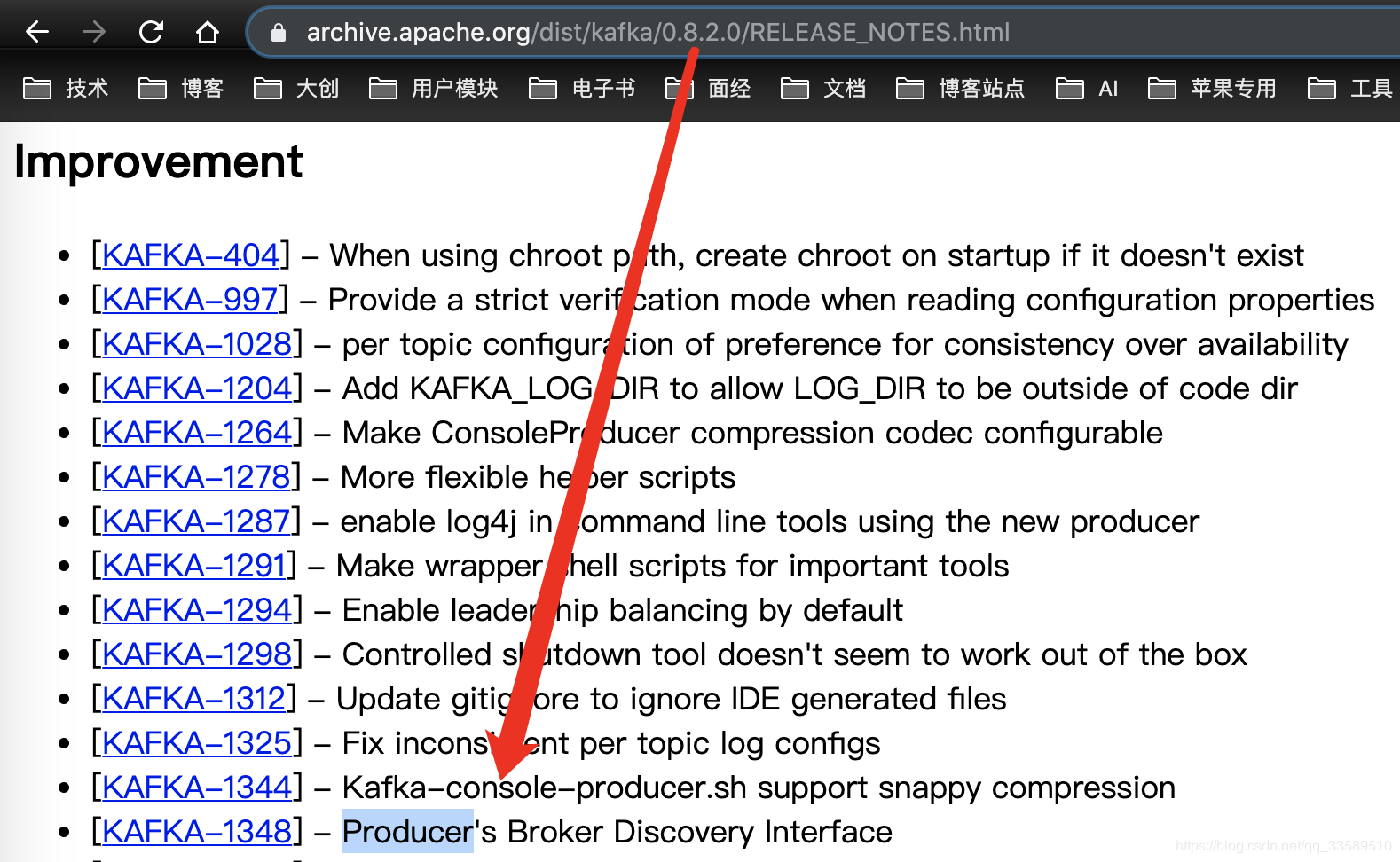Click text 'Make ConsoleProducer compression codec configurable'

tap(752, 433)
